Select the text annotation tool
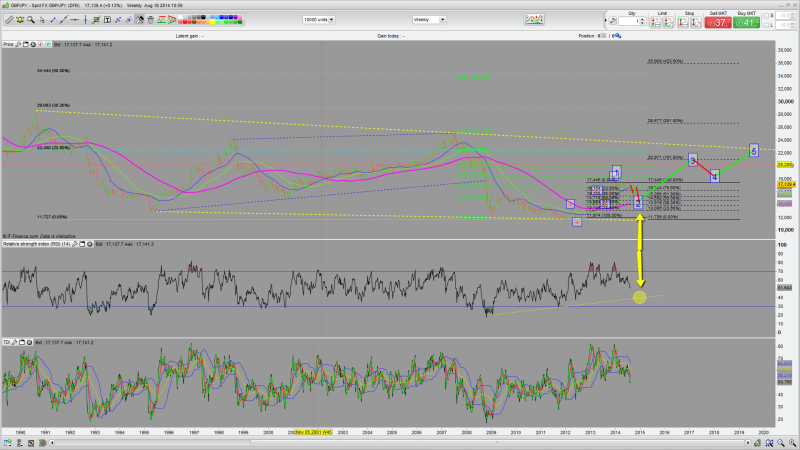Image resolution: width=800 pixels, height=450 pixels. [x=107, y=19]
